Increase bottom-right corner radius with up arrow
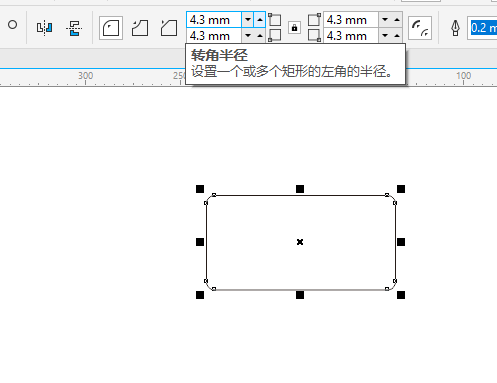Image resolution: width=497 pixels, height=383 pixels. (397, 35)
